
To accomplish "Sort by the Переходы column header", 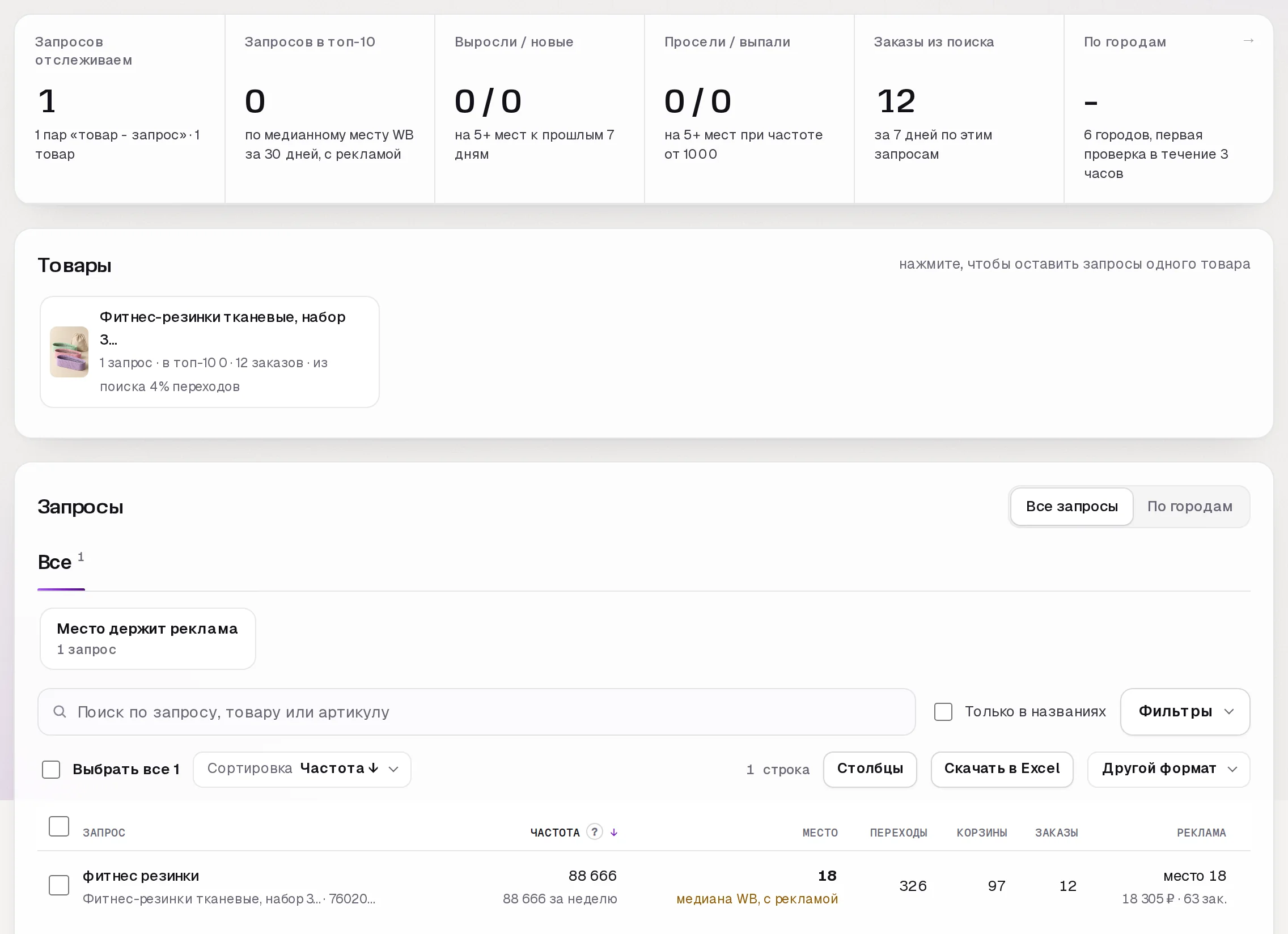I will 899,833.
